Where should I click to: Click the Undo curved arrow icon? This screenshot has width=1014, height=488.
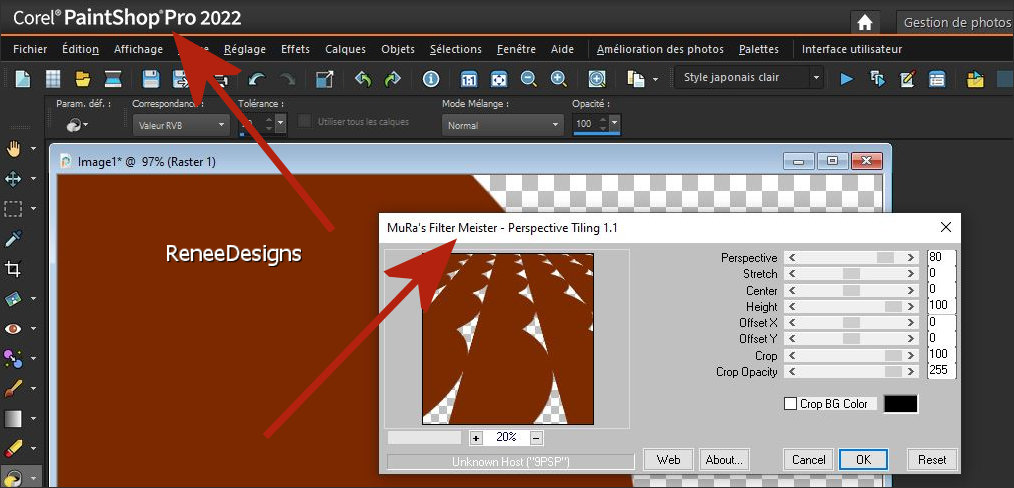(257, 79)
